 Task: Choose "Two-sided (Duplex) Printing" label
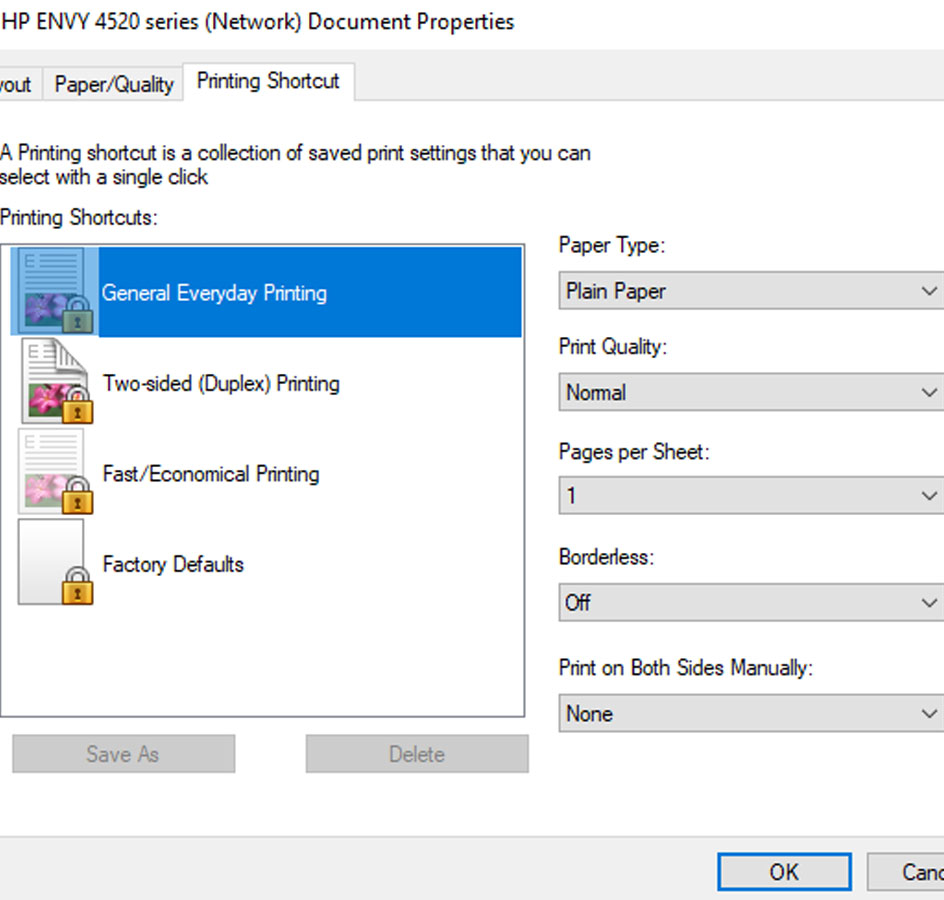(x=221, y=383)
